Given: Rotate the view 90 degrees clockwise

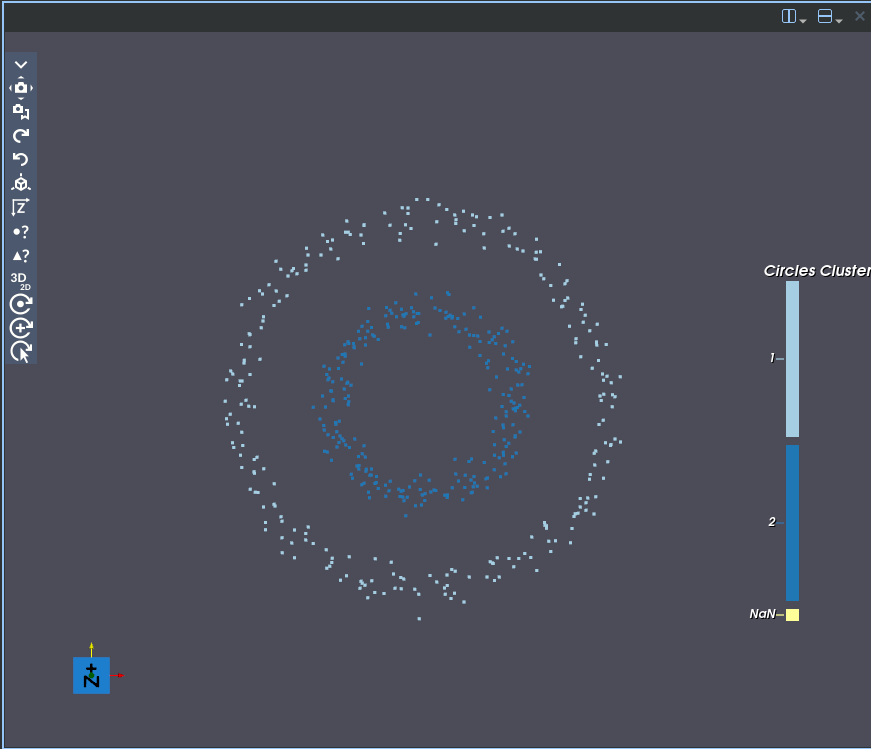Looking at the screenshot, I should point(21,303).
